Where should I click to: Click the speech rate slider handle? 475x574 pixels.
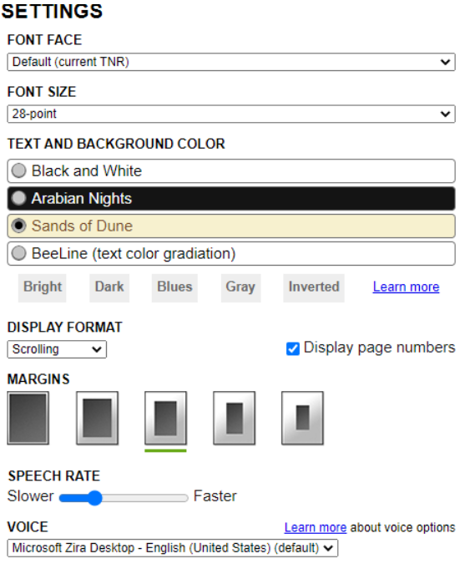coord(95,498)
